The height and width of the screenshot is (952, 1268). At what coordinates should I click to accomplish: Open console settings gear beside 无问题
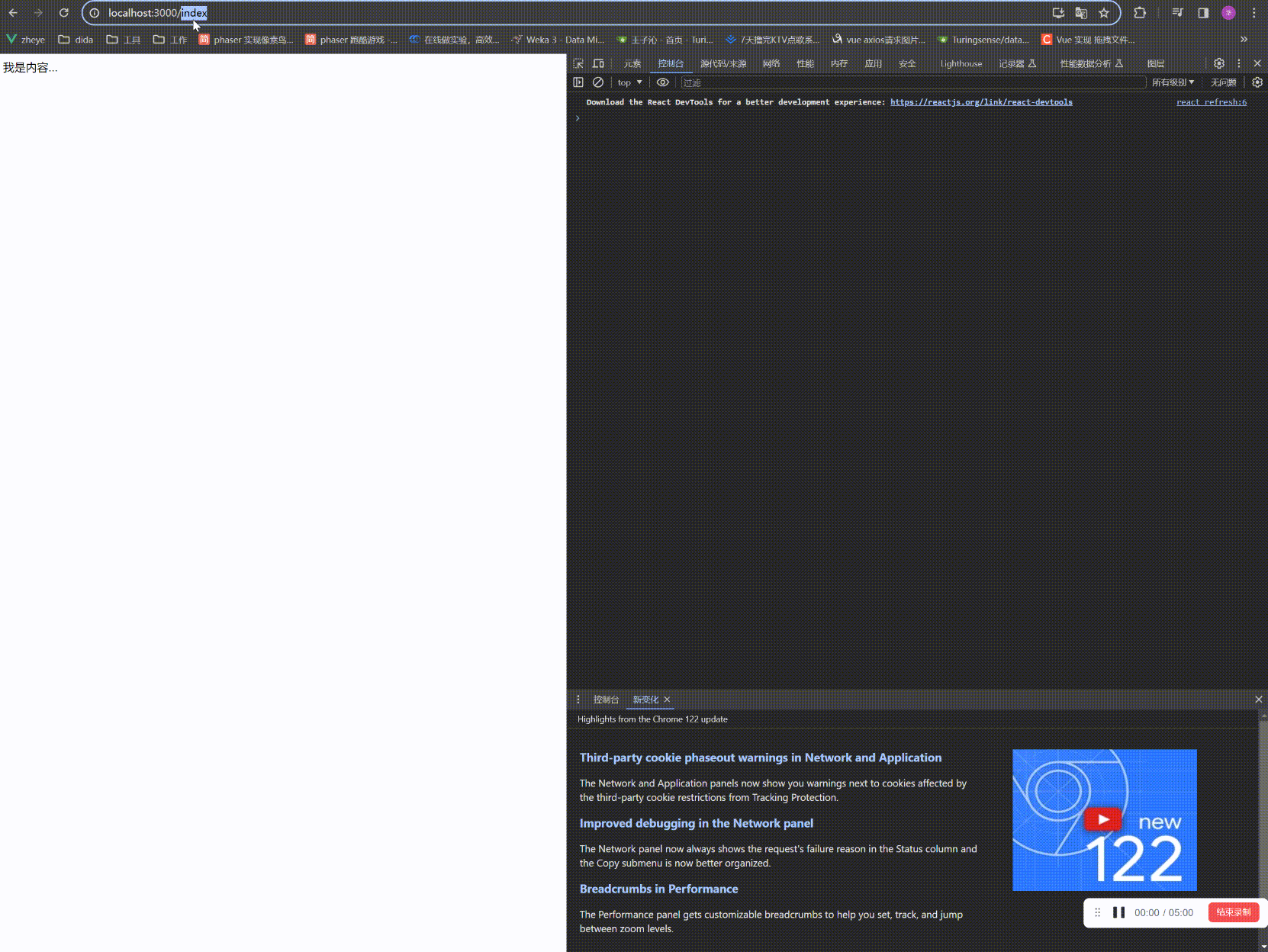[1257, 82]
